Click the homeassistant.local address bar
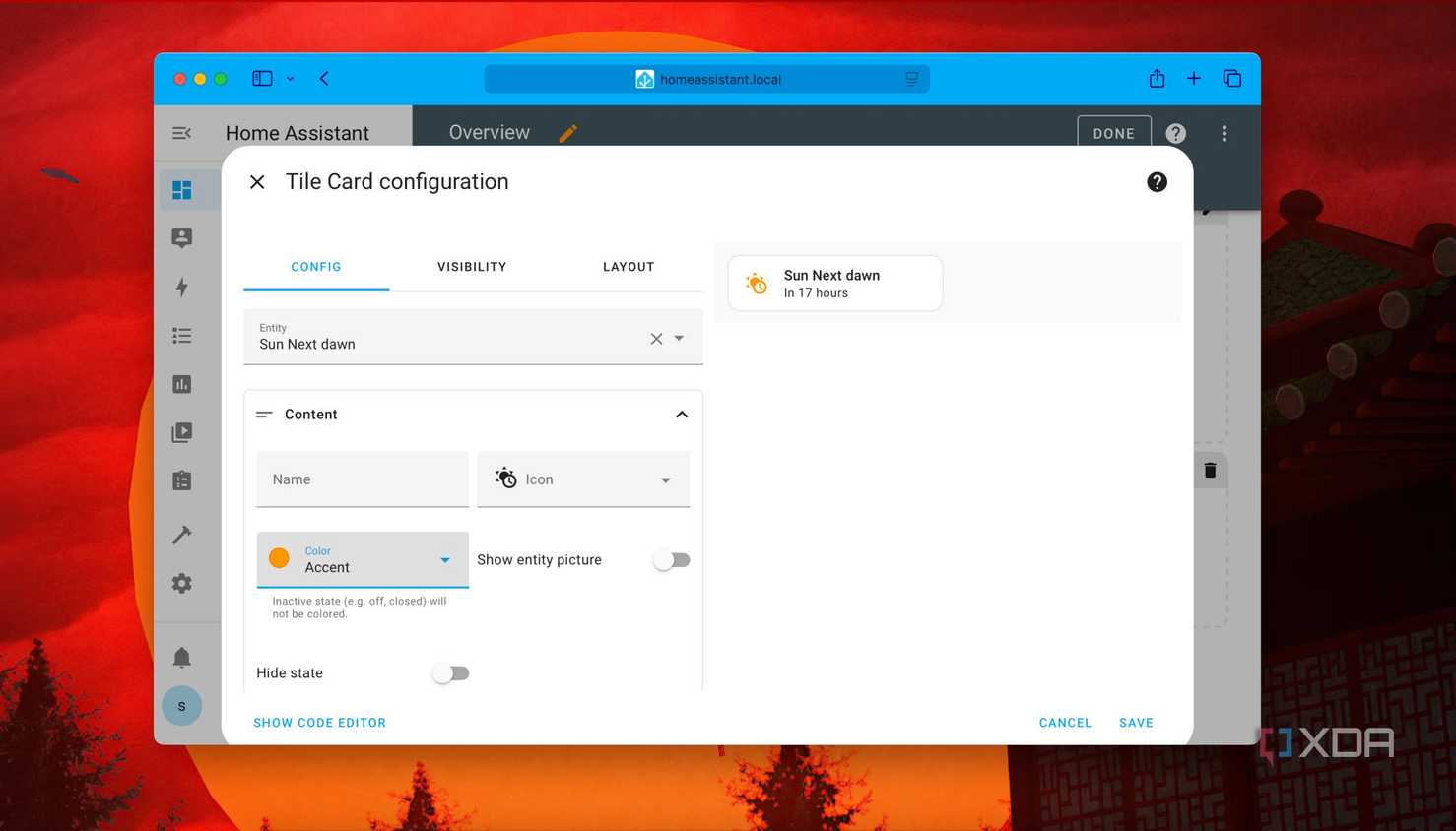The image size is (1456, 831). (706, 79)
